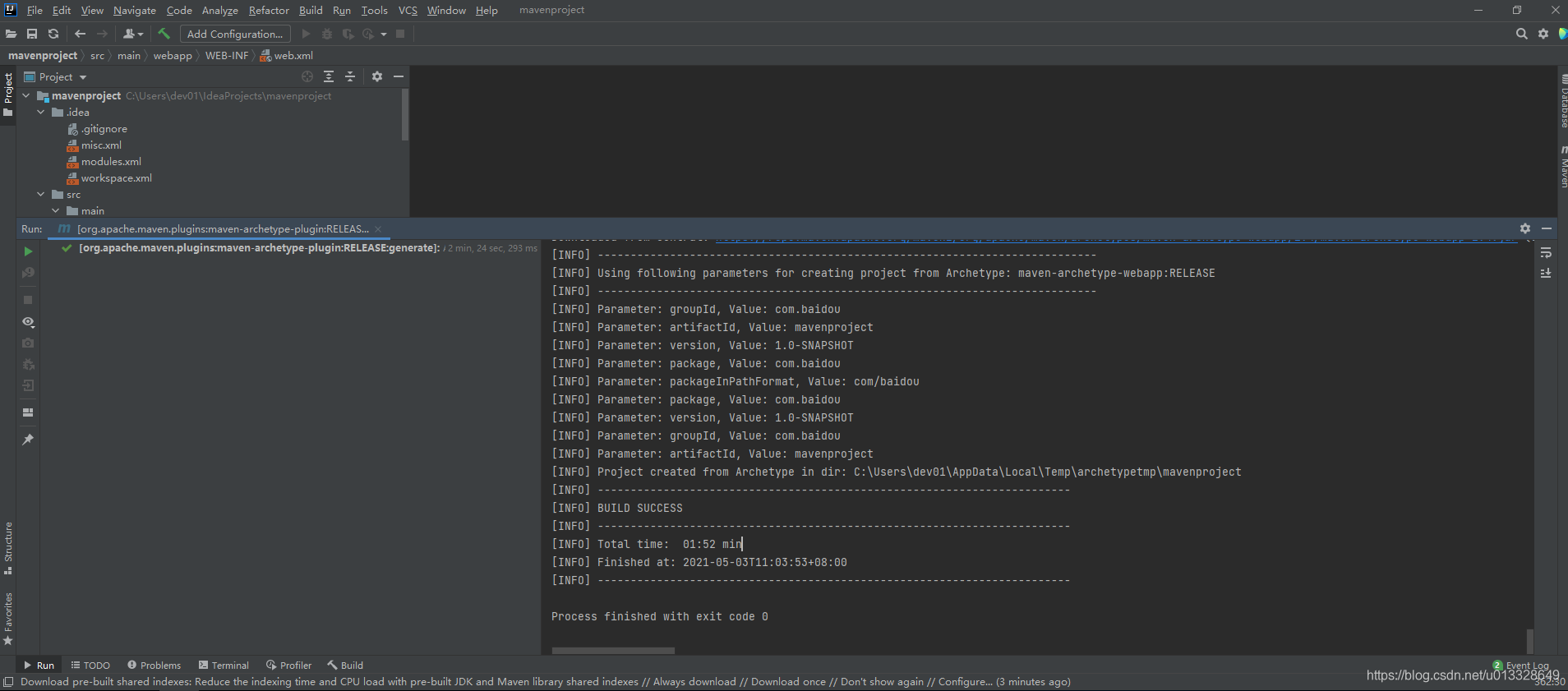The image size is (1568, 691).
Task: Open the Navigate menu
Action: (x=135, y=10)
